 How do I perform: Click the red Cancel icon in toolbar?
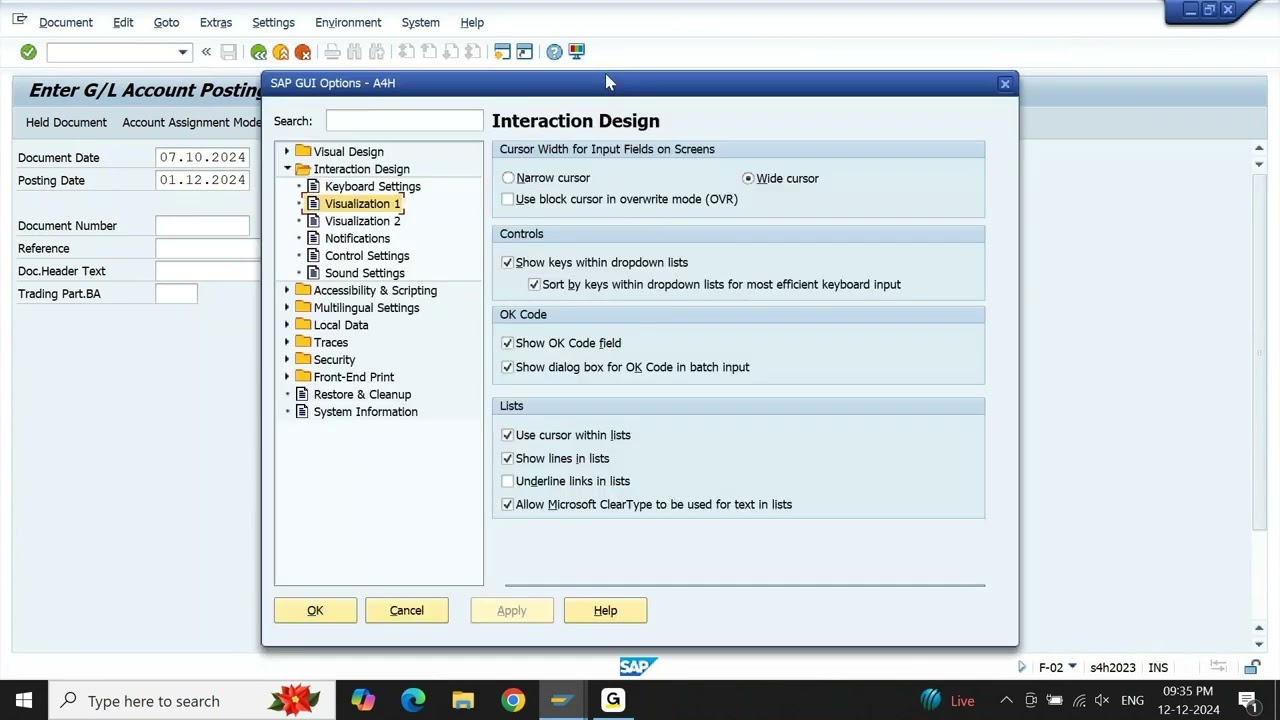pos(303,52)
